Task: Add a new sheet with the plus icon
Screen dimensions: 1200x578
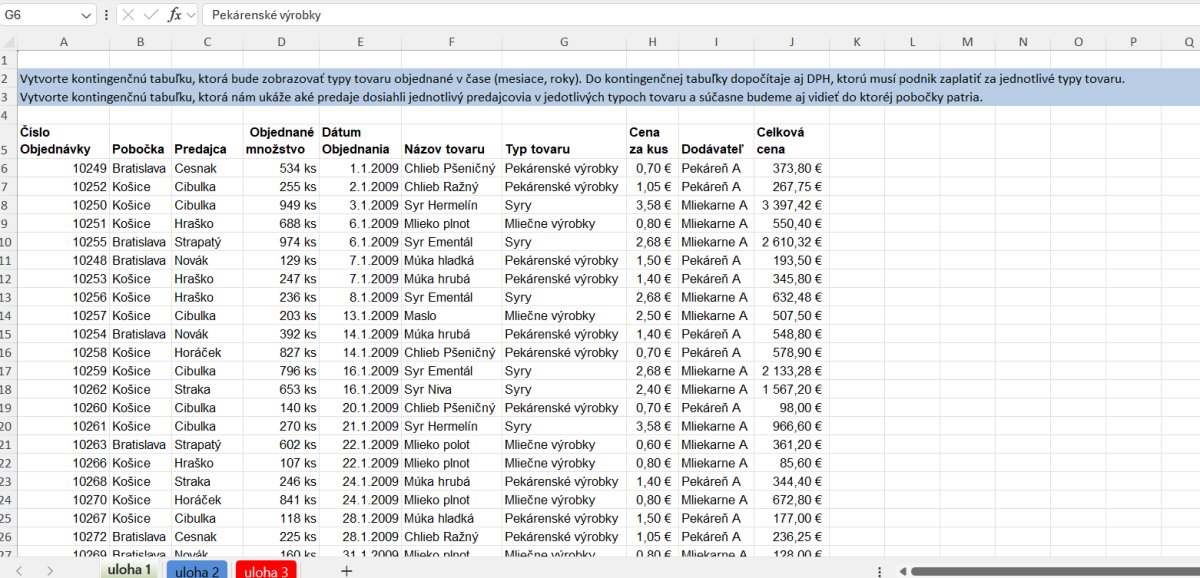Action: (346, 570)
